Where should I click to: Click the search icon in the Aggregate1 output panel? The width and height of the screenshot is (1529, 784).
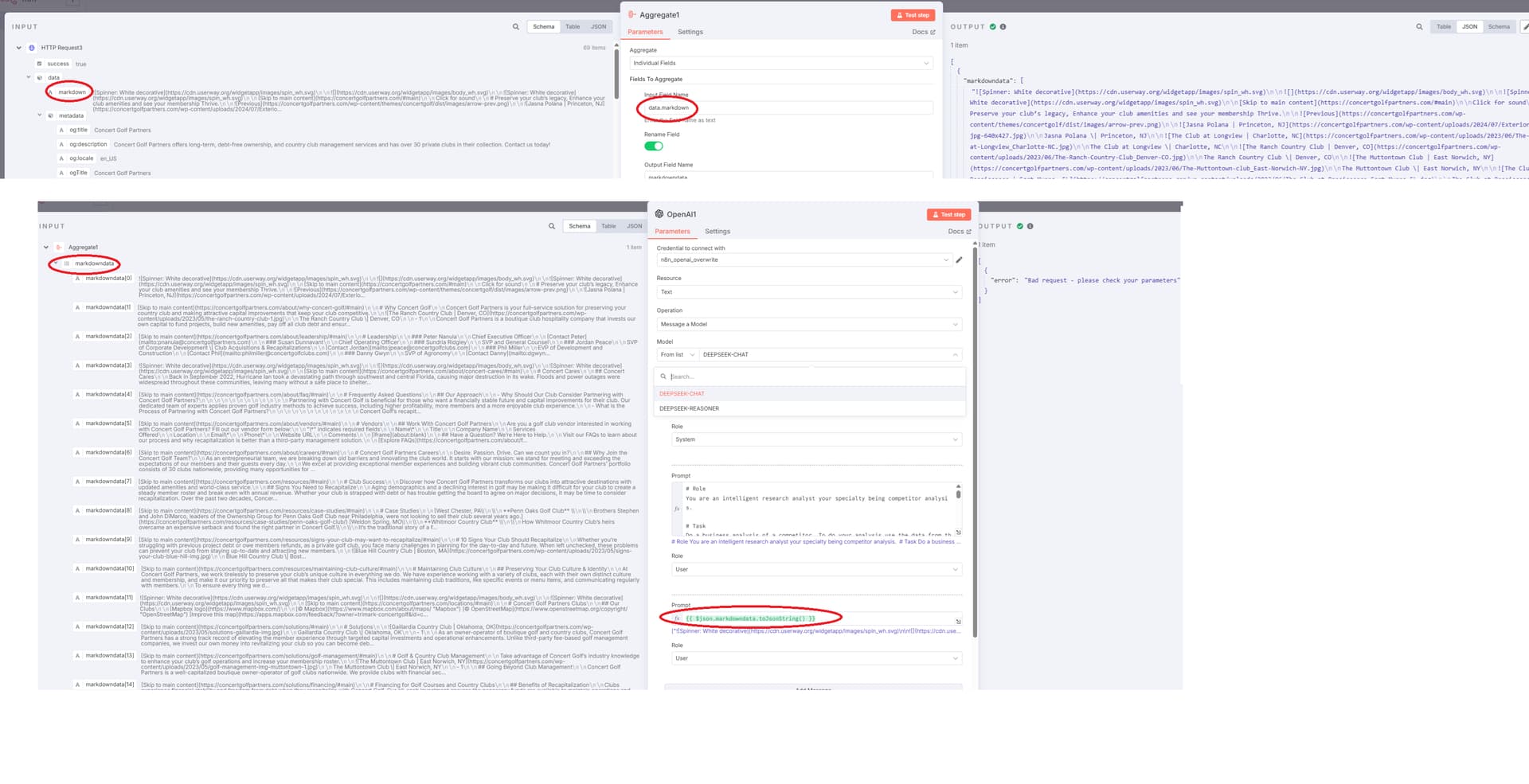1419,26
